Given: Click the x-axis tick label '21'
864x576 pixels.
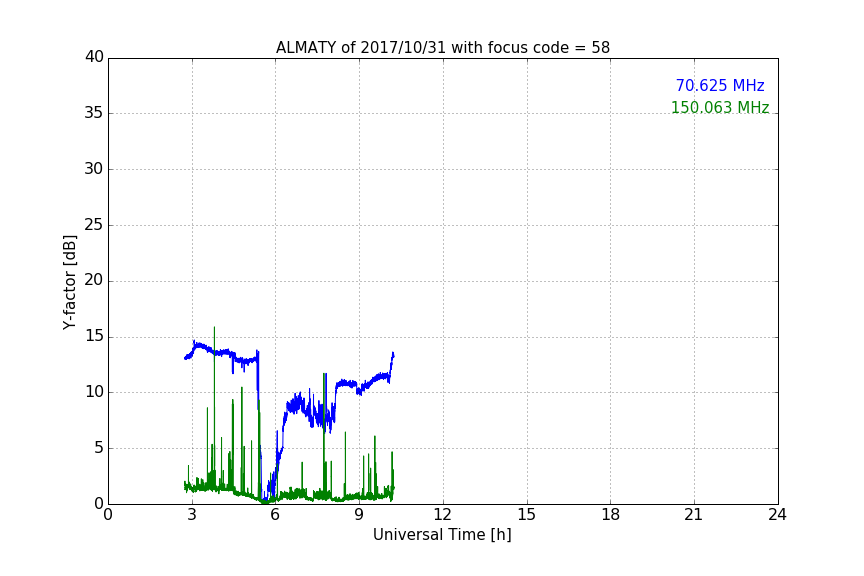Looking at the screenshot, I should tap(694, 515).
